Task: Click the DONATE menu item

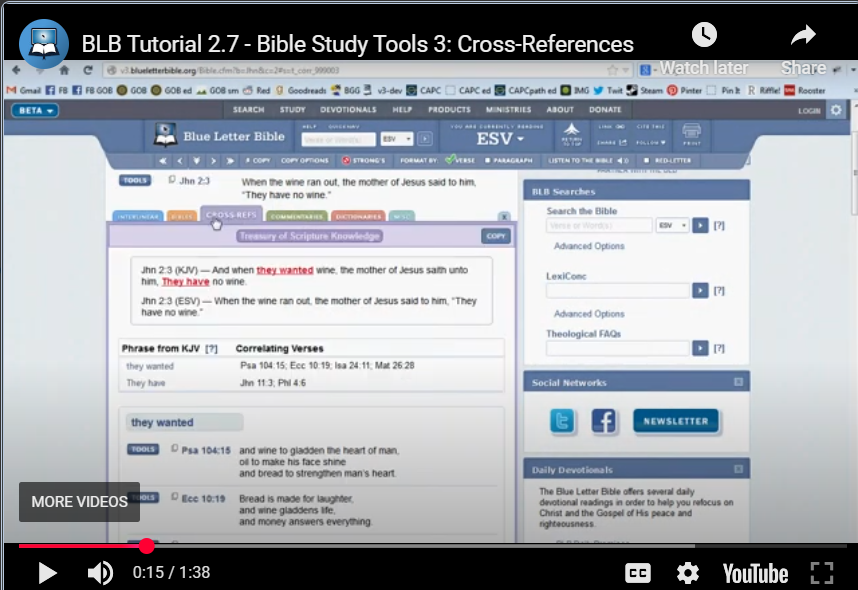Action: coord(605,109)
